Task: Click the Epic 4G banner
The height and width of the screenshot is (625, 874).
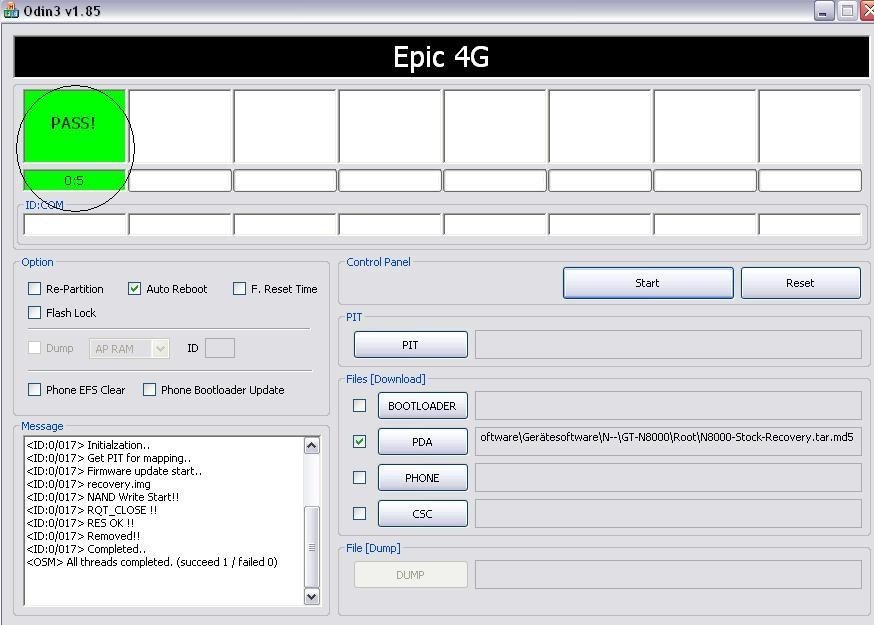Action: pos(441,57)
